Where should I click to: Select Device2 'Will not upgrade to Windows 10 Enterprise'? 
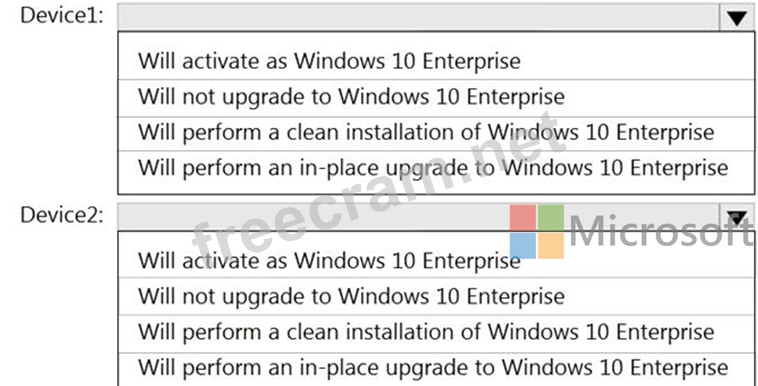tap(436, 297)
